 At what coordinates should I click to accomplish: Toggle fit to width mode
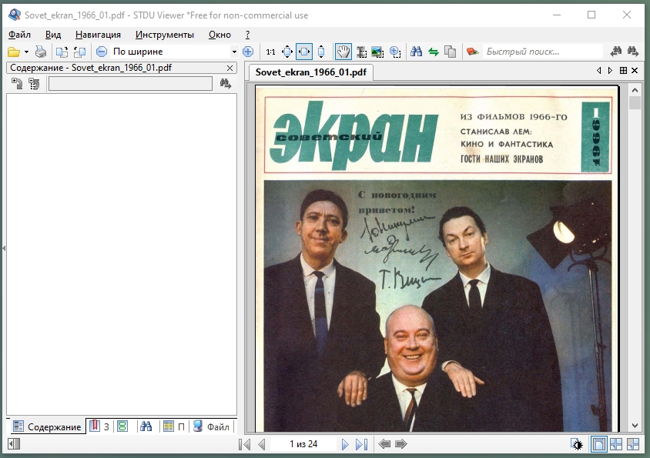(304, 52)
